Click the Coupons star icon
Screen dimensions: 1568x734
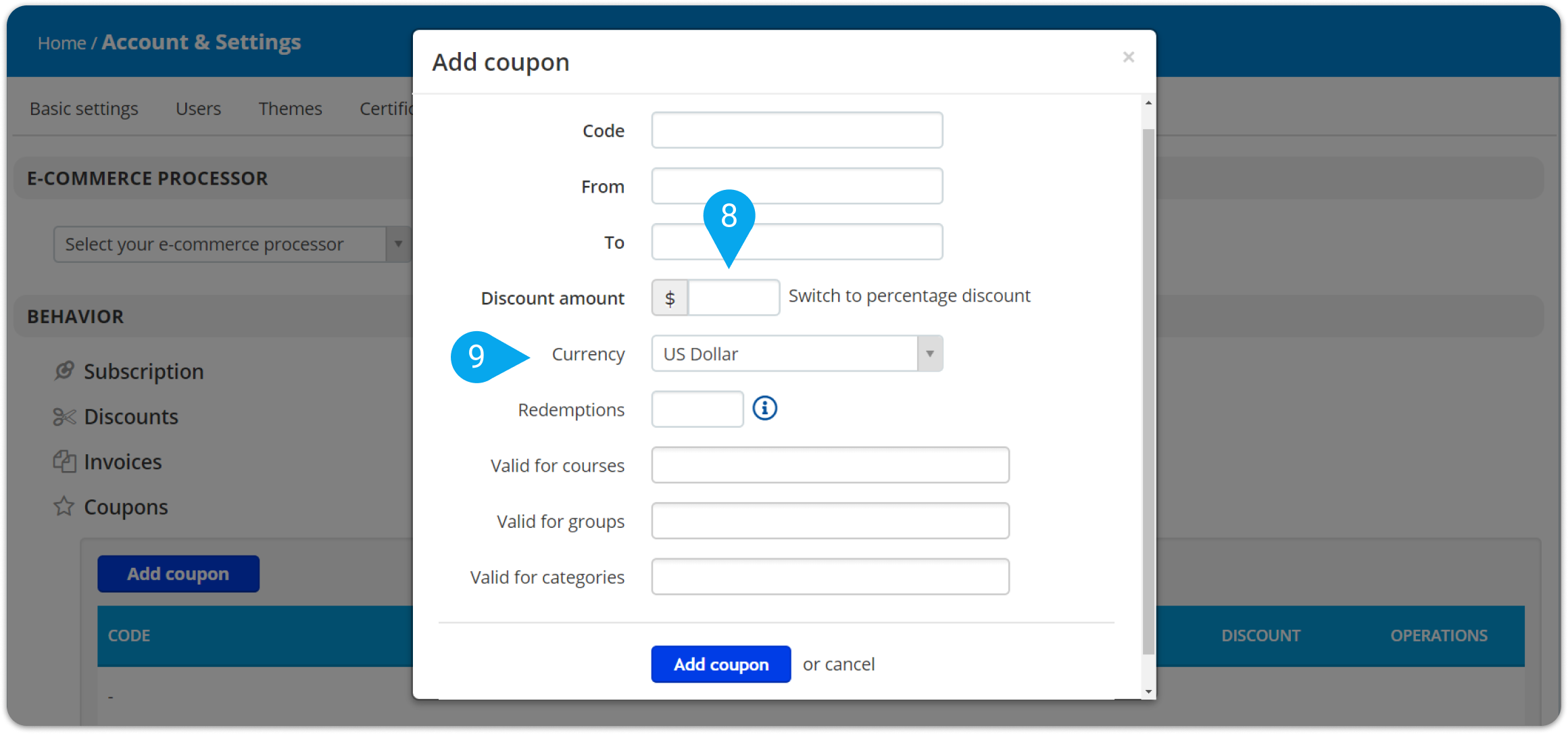[64, 506]
